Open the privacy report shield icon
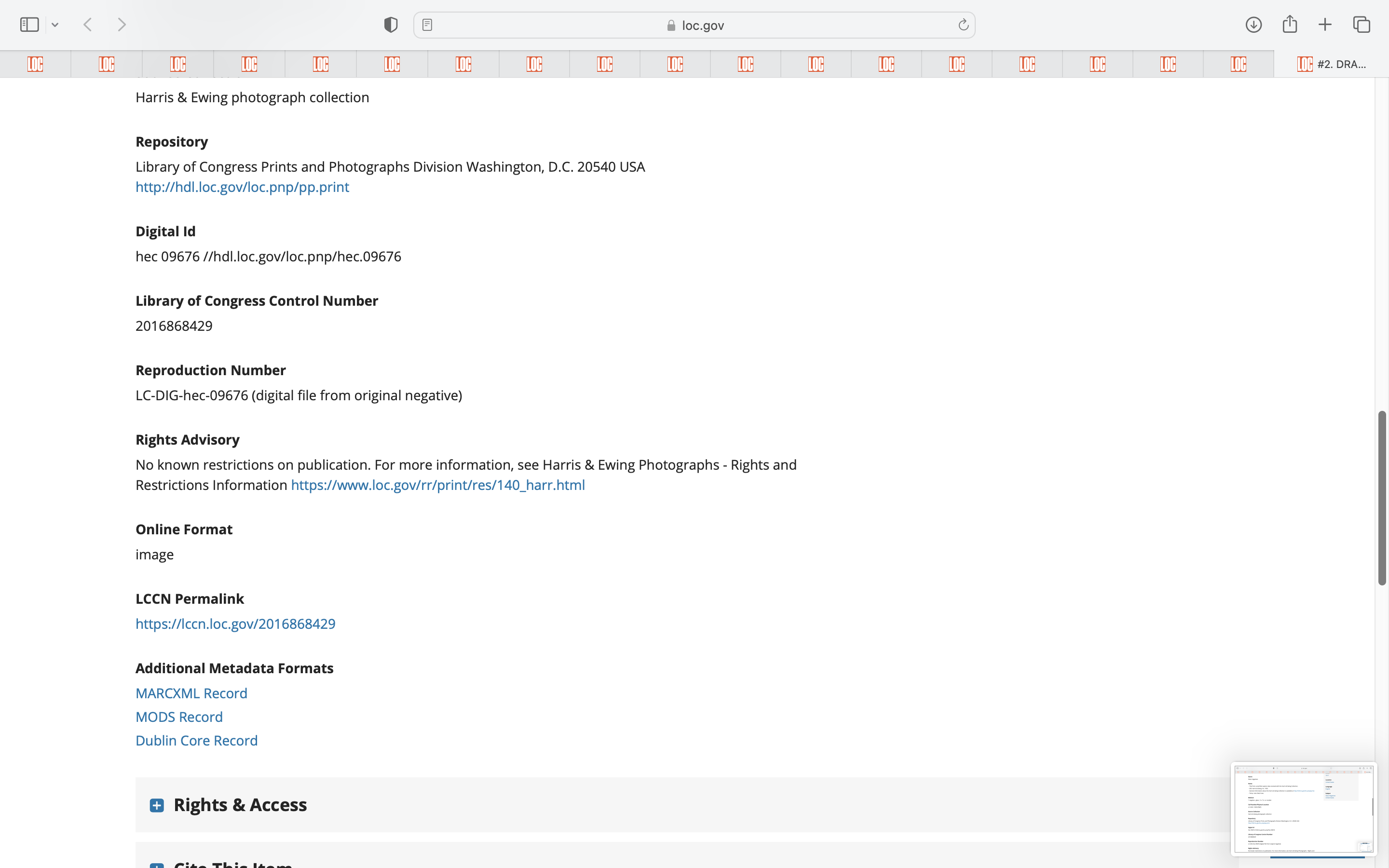This screenshot has width=1389, height=868. coord(391,25)
